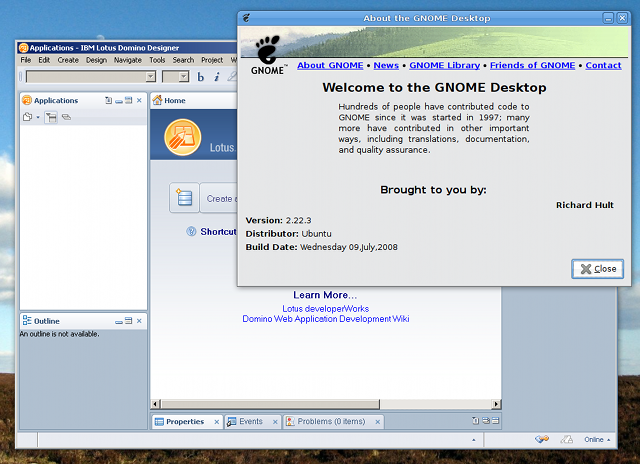The width and height of the screenshot is (640, 464).
Task: Click the minimize-restore icon in bottom panel toolbar
Action: (x=486, y=421)
